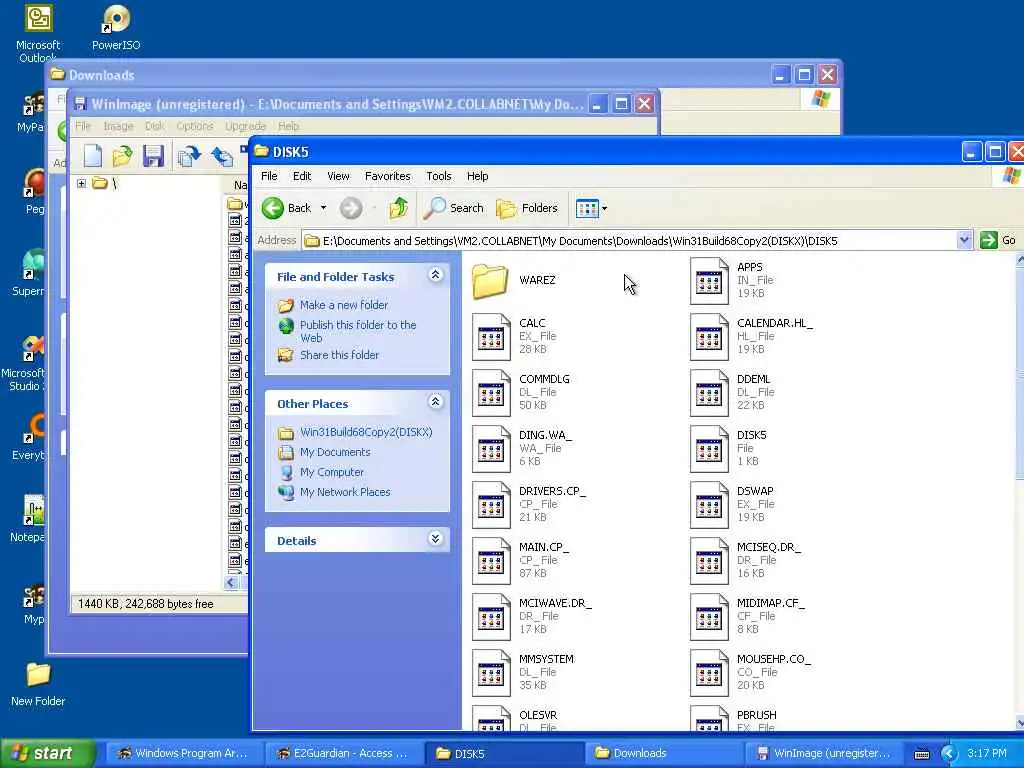Select the COMMDLG file icon

(x=491, y=392)
